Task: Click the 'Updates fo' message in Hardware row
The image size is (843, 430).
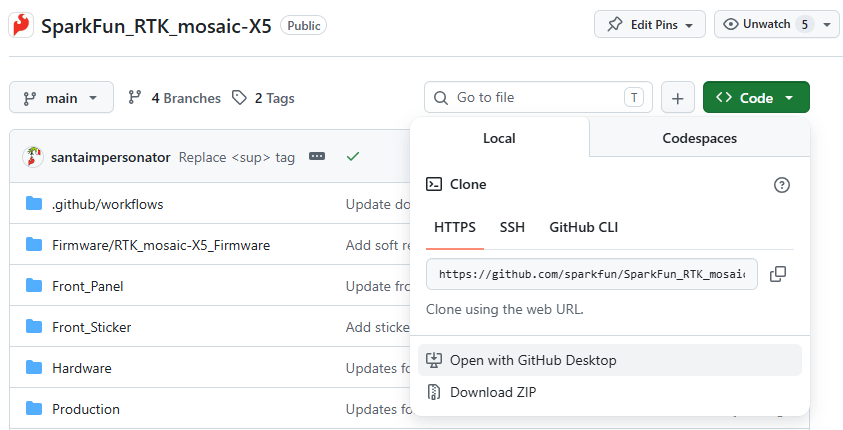Action: click(378, 368)
